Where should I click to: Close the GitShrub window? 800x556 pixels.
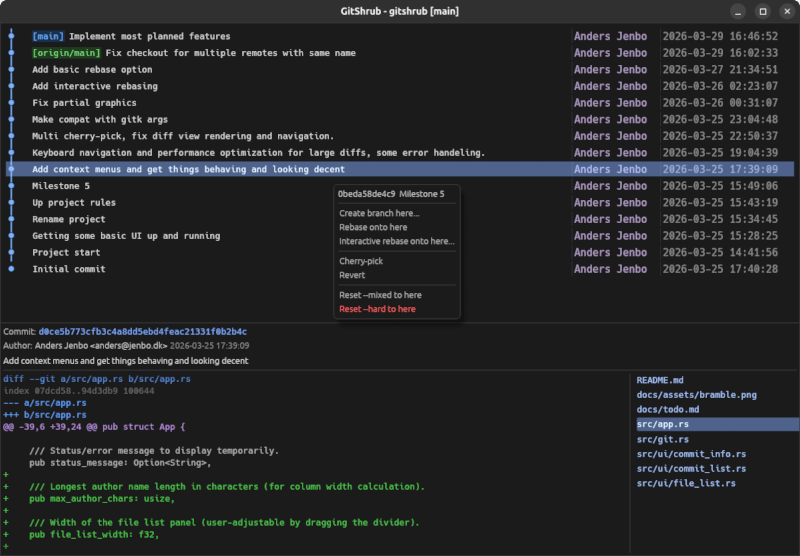(x=787, y=11)
